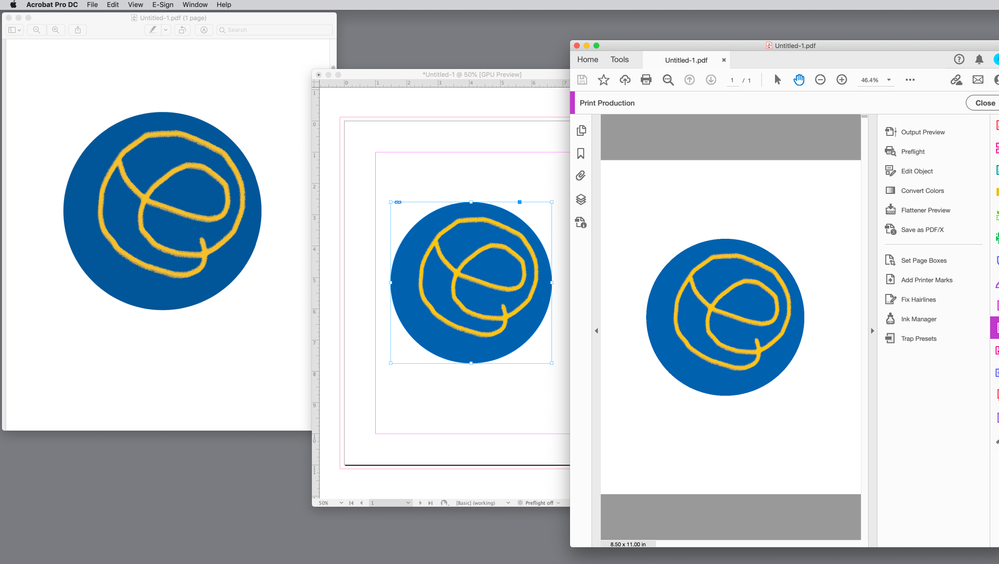Open the Window menu
This screenshot has width=999, height=564.
pyautogui.click(x=195, y=4)
